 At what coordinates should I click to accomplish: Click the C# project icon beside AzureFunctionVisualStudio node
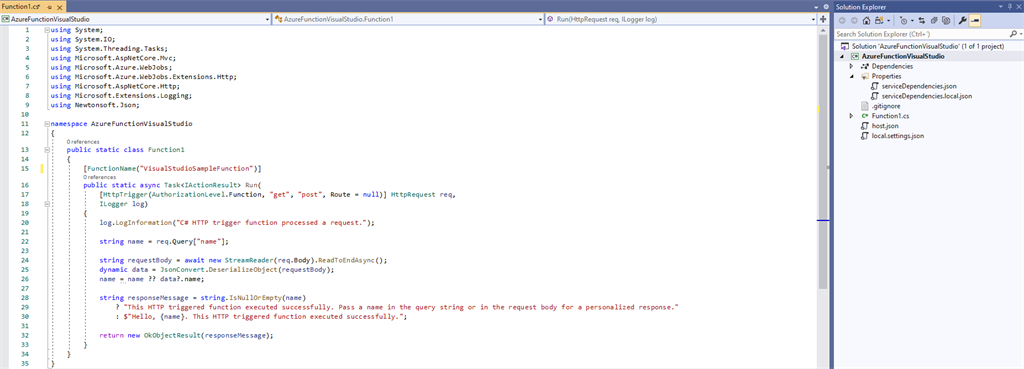tap(855, 57)
